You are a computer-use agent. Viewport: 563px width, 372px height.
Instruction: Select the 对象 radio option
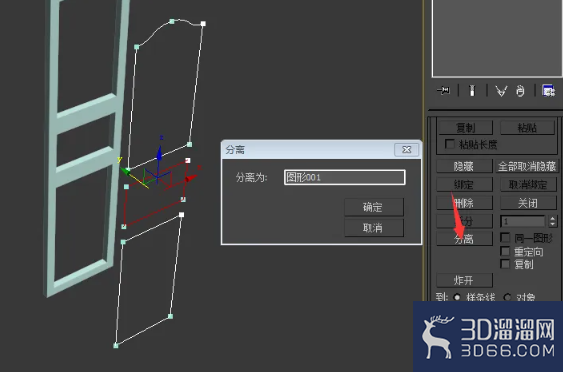click(x=507, y=297)
